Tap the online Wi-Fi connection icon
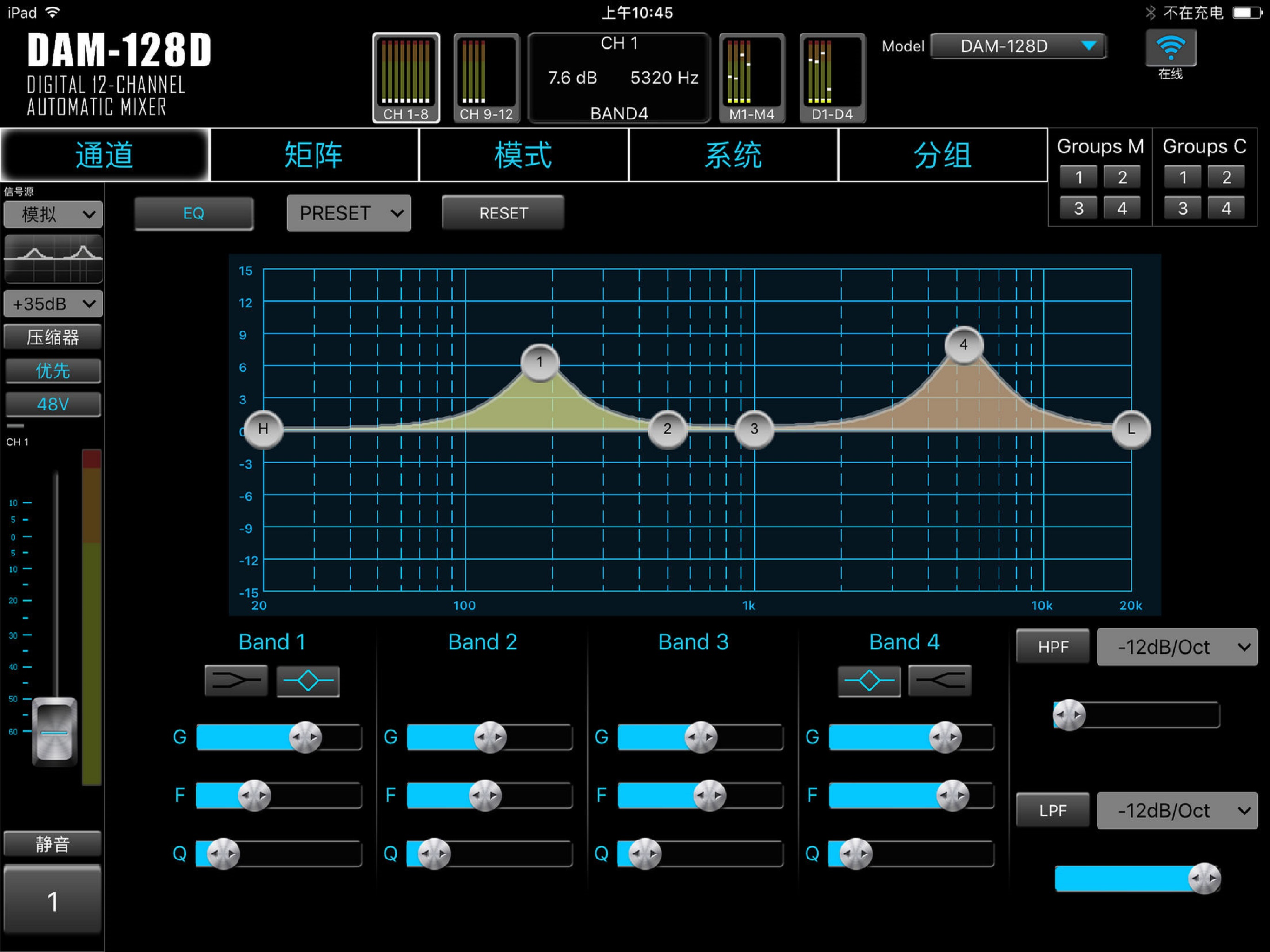 (x=1171, y=48)
